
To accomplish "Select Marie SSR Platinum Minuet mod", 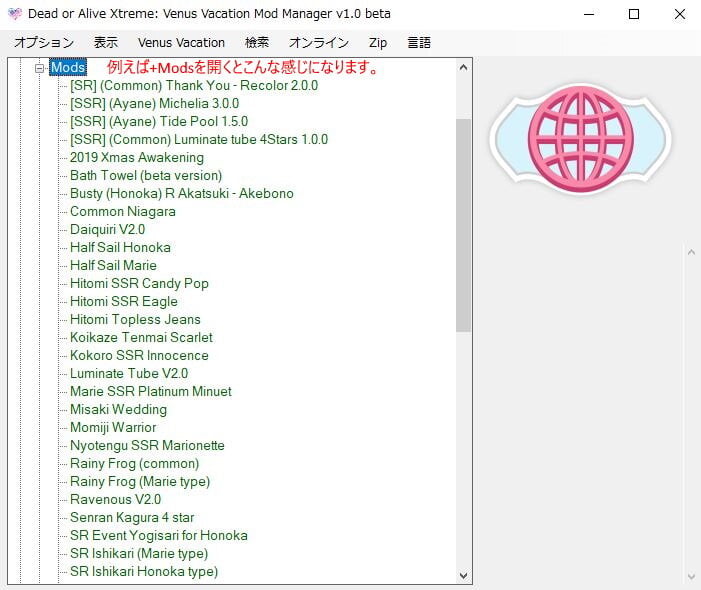I will click(x=151, y=391).
